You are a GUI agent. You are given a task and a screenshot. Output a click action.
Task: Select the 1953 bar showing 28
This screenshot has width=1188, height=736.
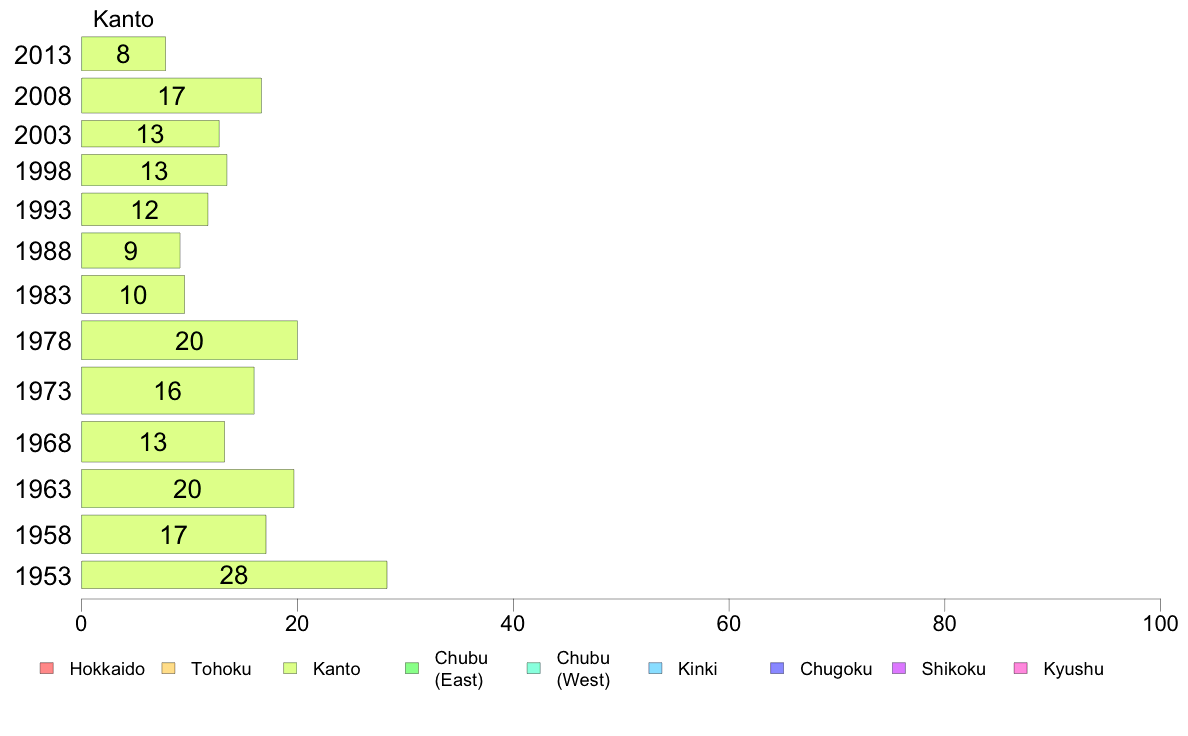234,575
